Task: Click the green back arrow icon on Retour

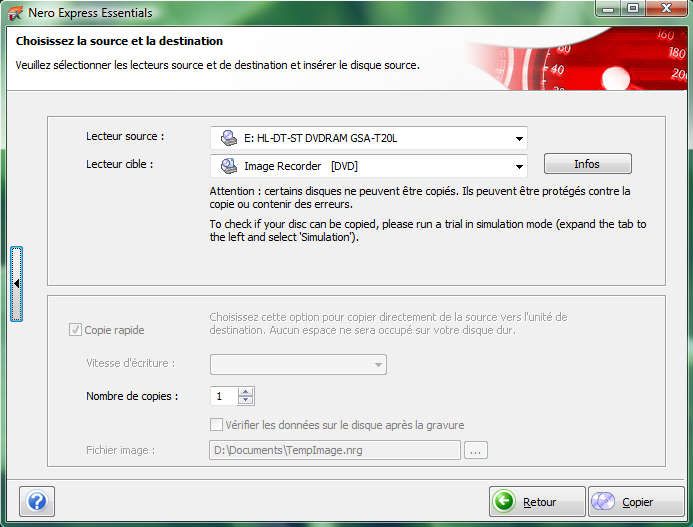Action: click(504, 501)
